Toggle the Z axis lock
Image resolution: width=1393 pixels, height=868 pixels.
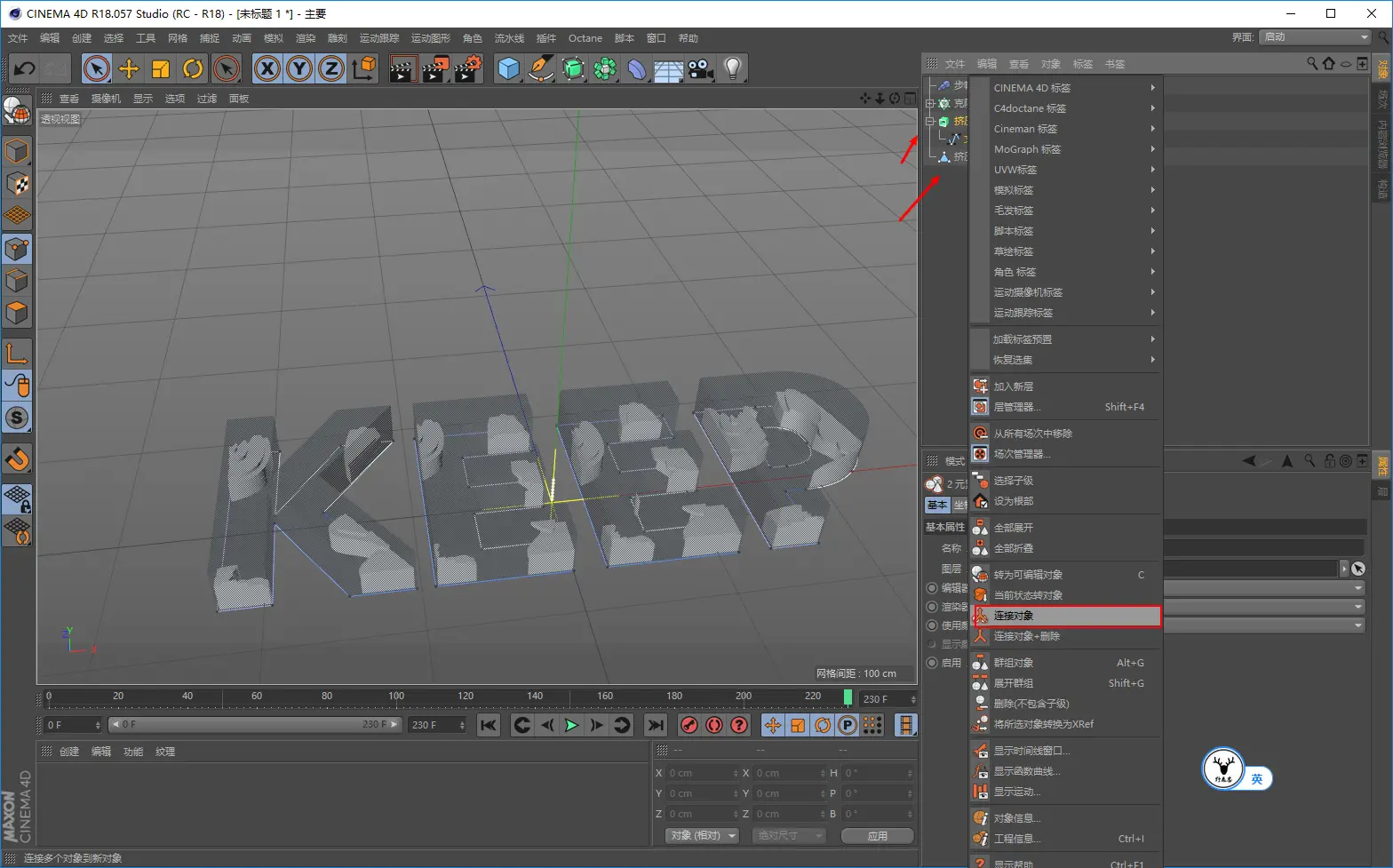[x=331, y=68]
